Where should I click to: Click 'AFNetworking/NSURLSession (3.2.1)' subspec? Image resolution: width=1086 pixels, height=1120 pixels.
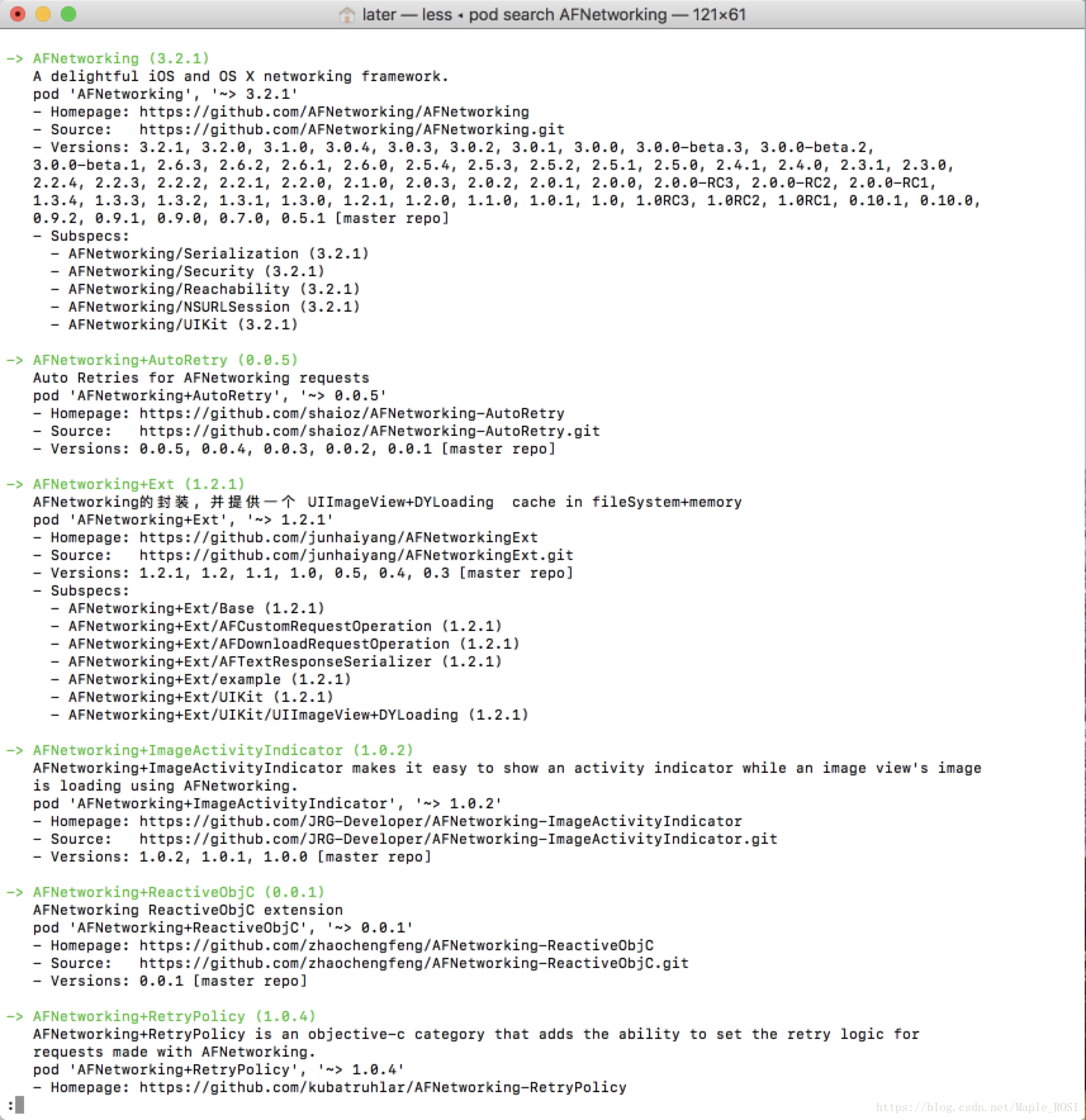214,307
